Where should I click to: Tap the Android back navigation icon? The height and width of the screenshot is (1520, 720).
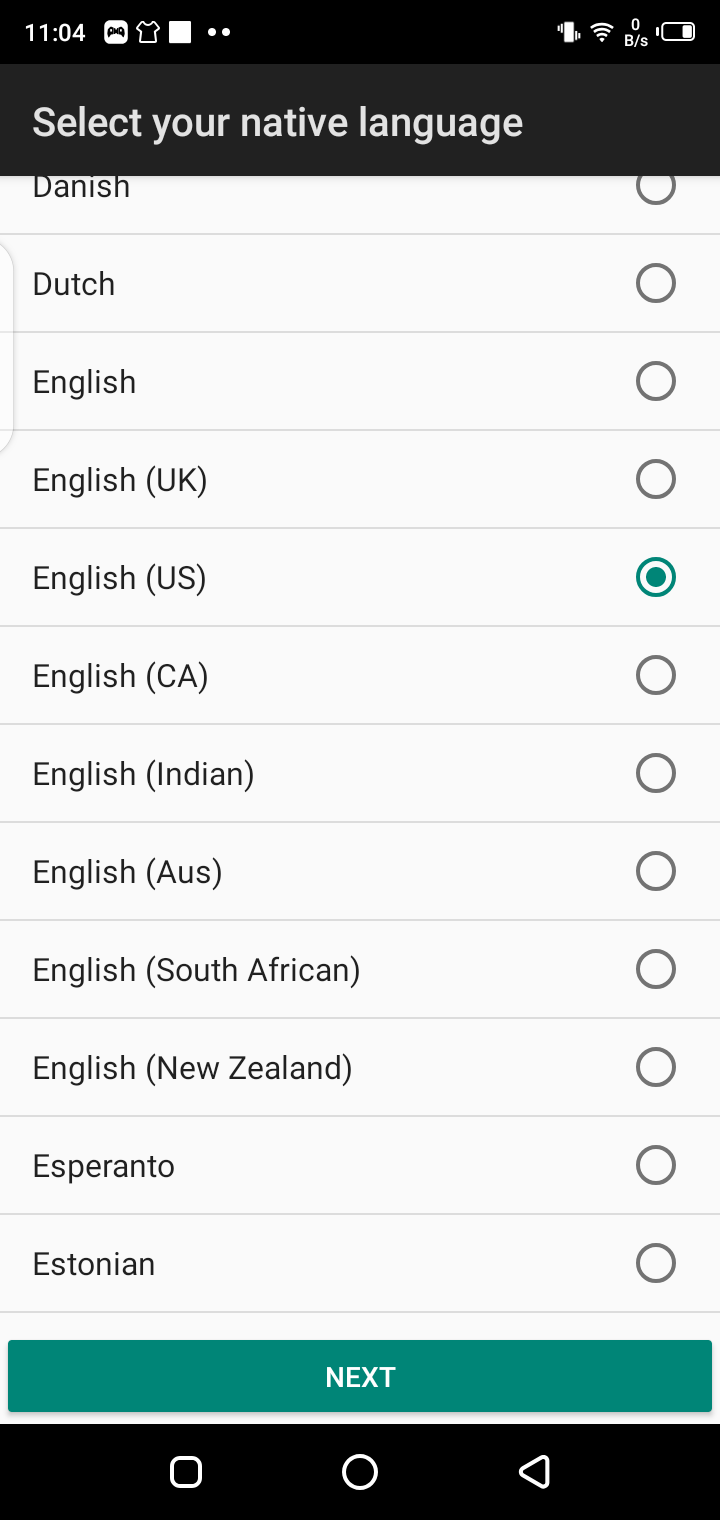(534, 1471)
